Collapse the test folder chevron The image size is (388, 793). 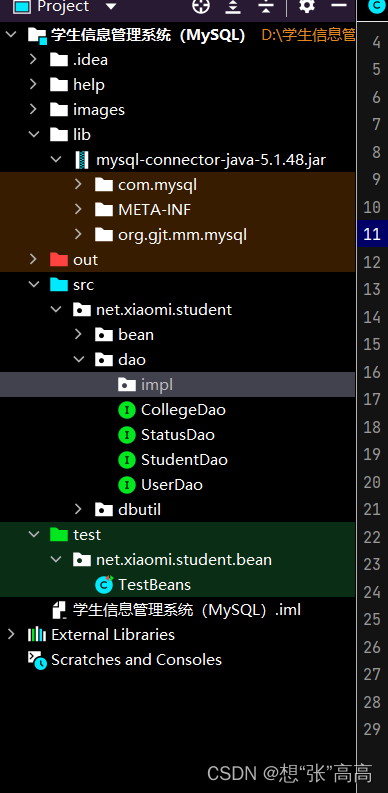tap(34, 535)
